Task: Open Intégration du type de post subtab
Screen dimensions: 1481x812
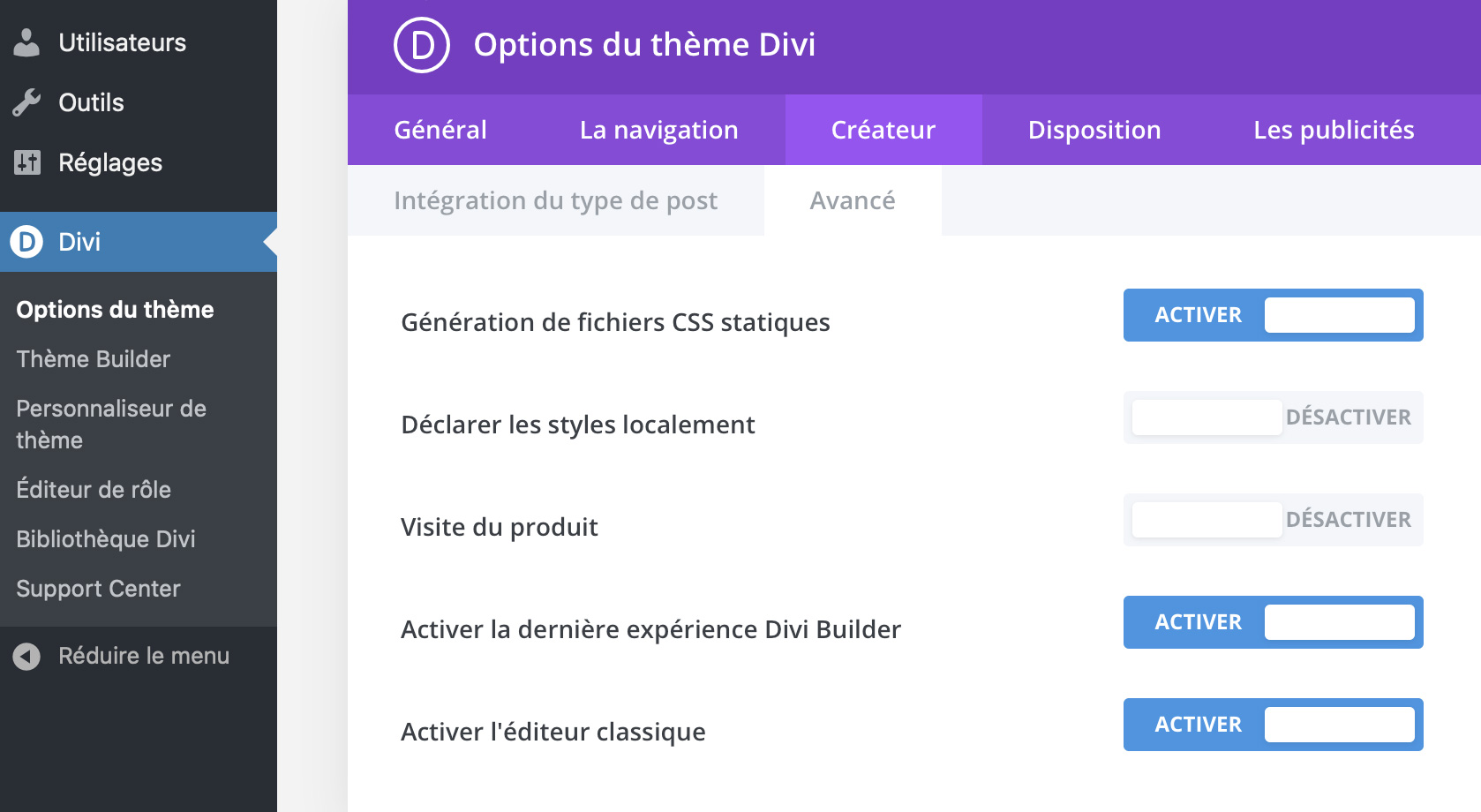Action: (556, 200)
